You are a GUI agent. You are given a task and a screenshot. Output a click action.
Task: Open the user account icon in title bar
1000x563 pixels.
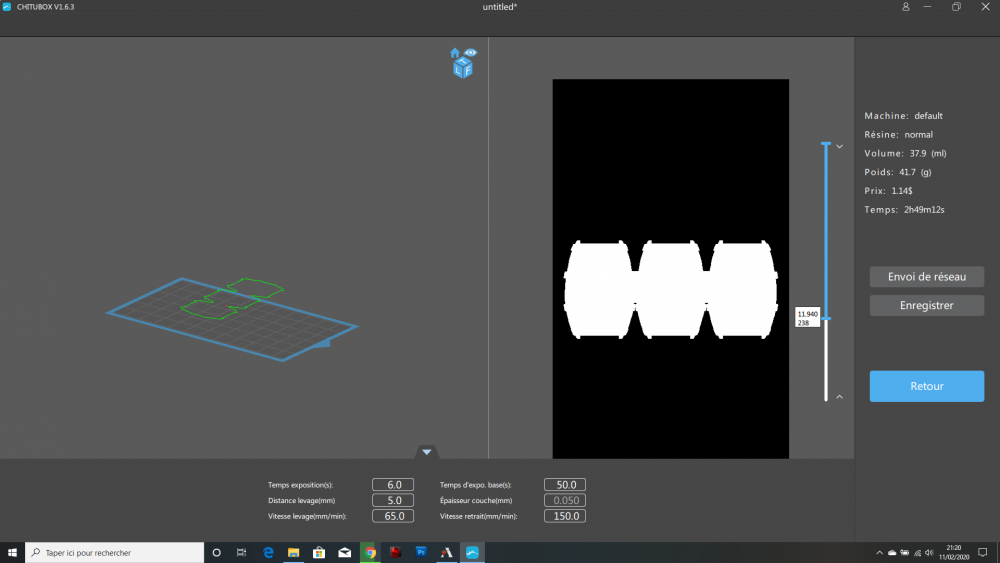tap(906, 7)
